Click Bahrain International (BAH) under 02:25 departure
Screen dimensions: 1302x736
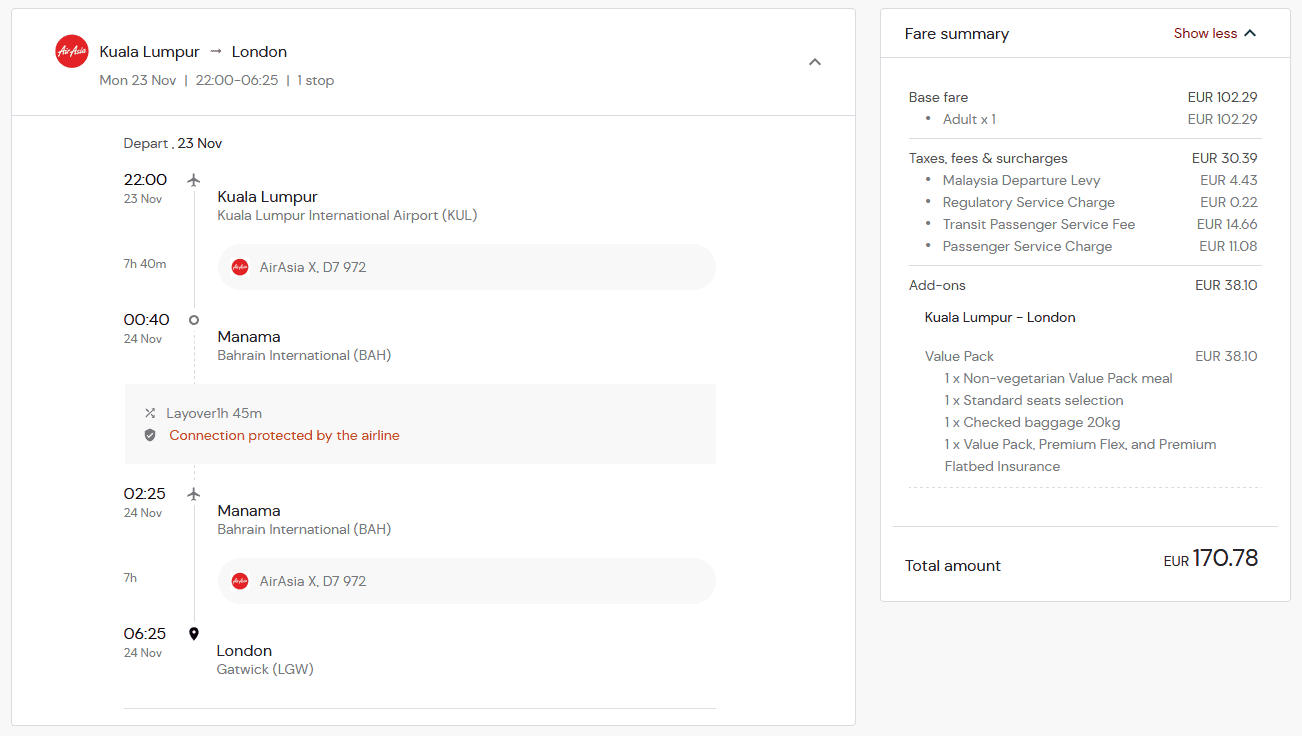304,529
